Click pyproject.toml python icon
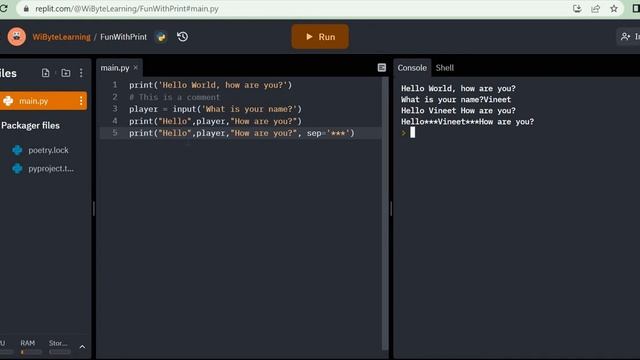This screenshot has height=360, width=640. pyautogui.click(x=17, y=169)
